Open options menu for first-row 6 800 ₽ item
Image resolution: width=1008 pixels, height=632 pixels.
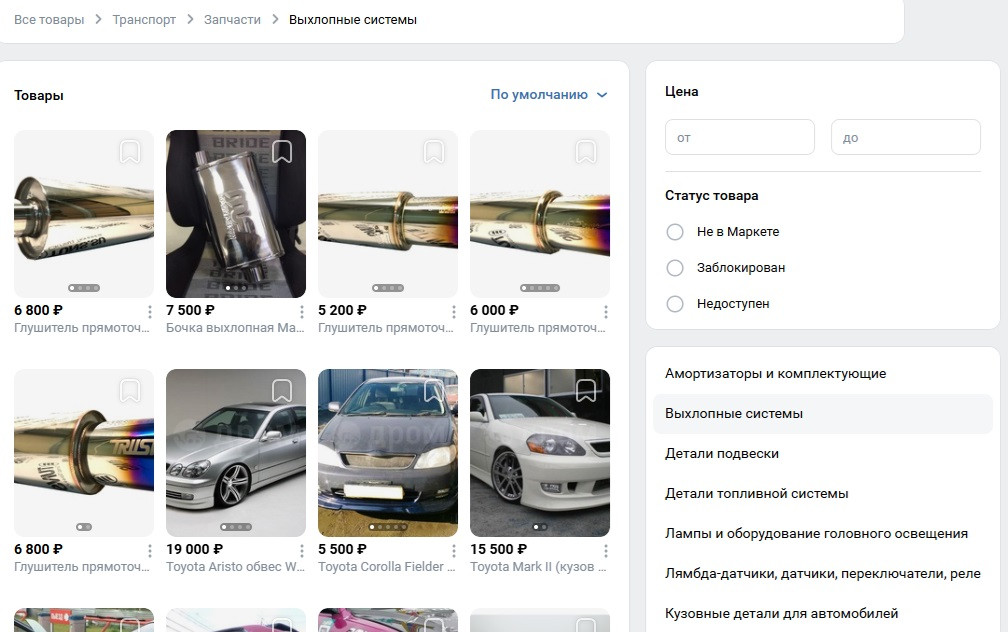150,312
